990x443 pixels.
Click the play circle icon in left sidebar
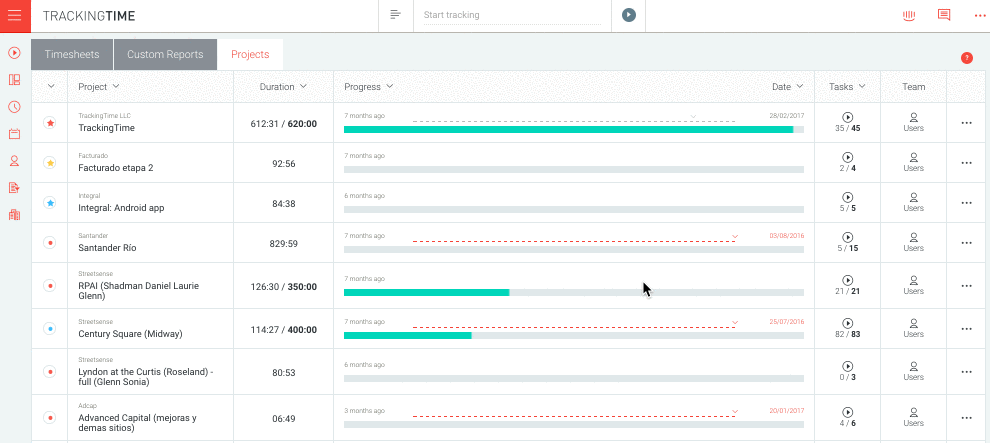pos(14,53)
